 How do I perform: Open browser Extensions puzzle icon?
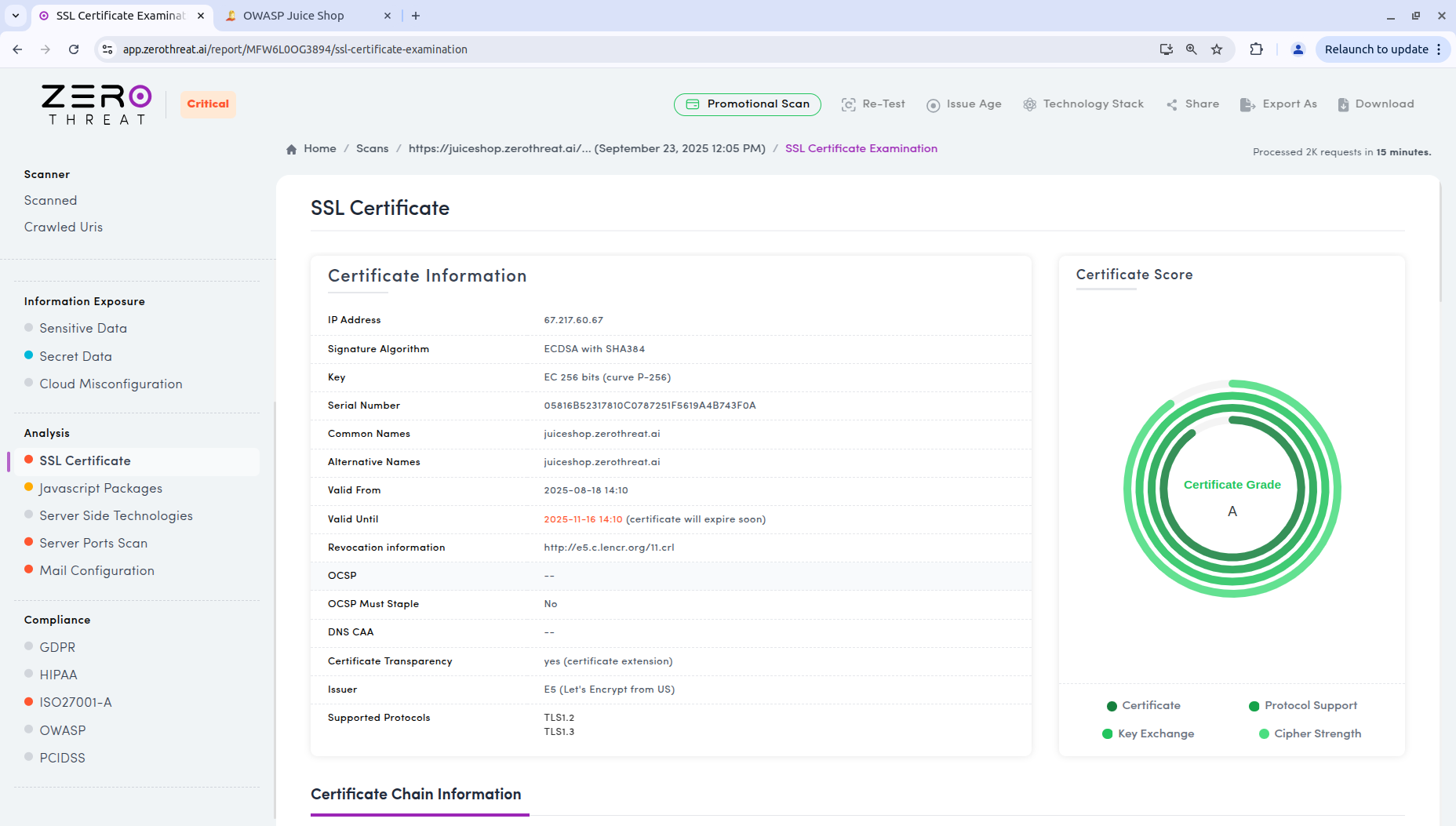pos(1256,49)
